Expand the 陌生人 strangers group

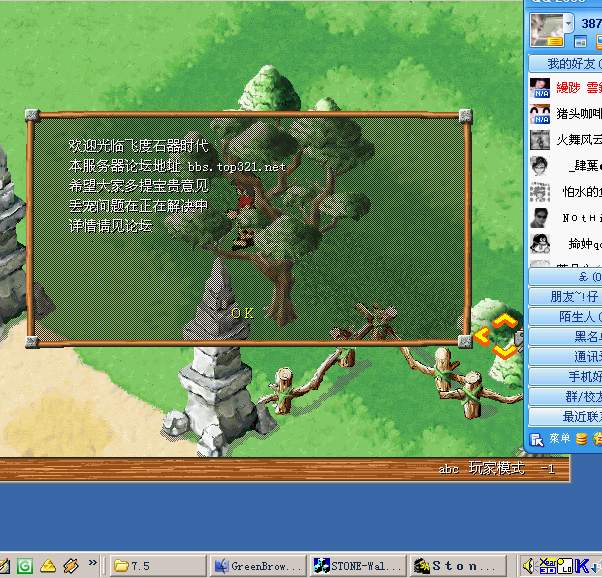click(x=565, y=317)
